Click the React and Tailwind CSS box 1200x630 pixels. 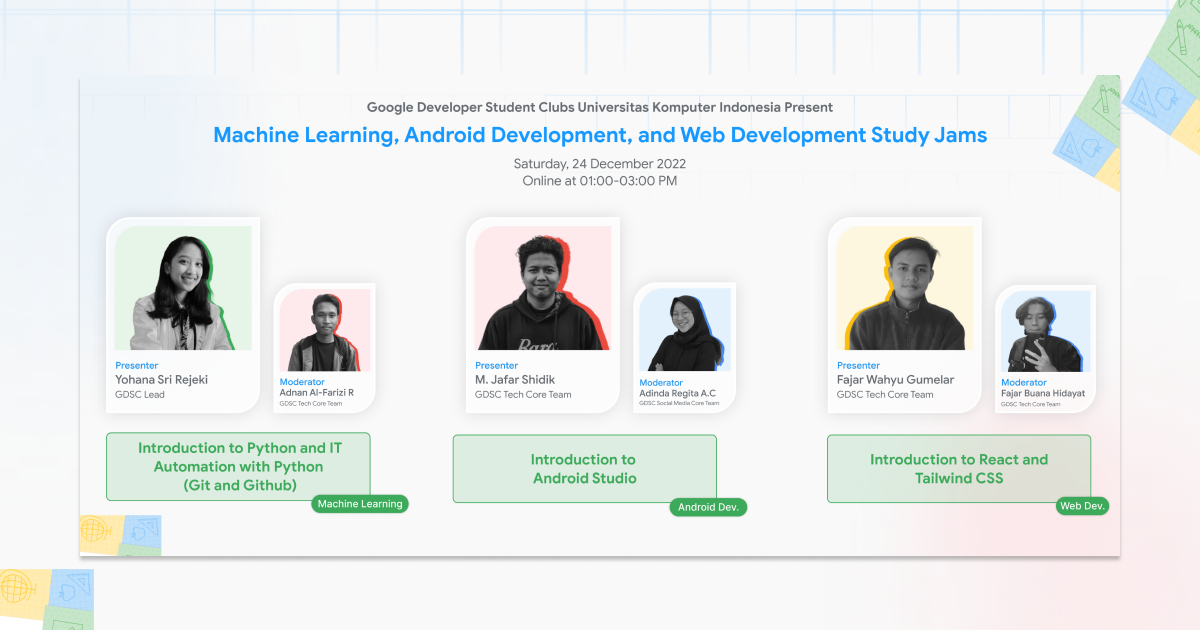(959, 468)
